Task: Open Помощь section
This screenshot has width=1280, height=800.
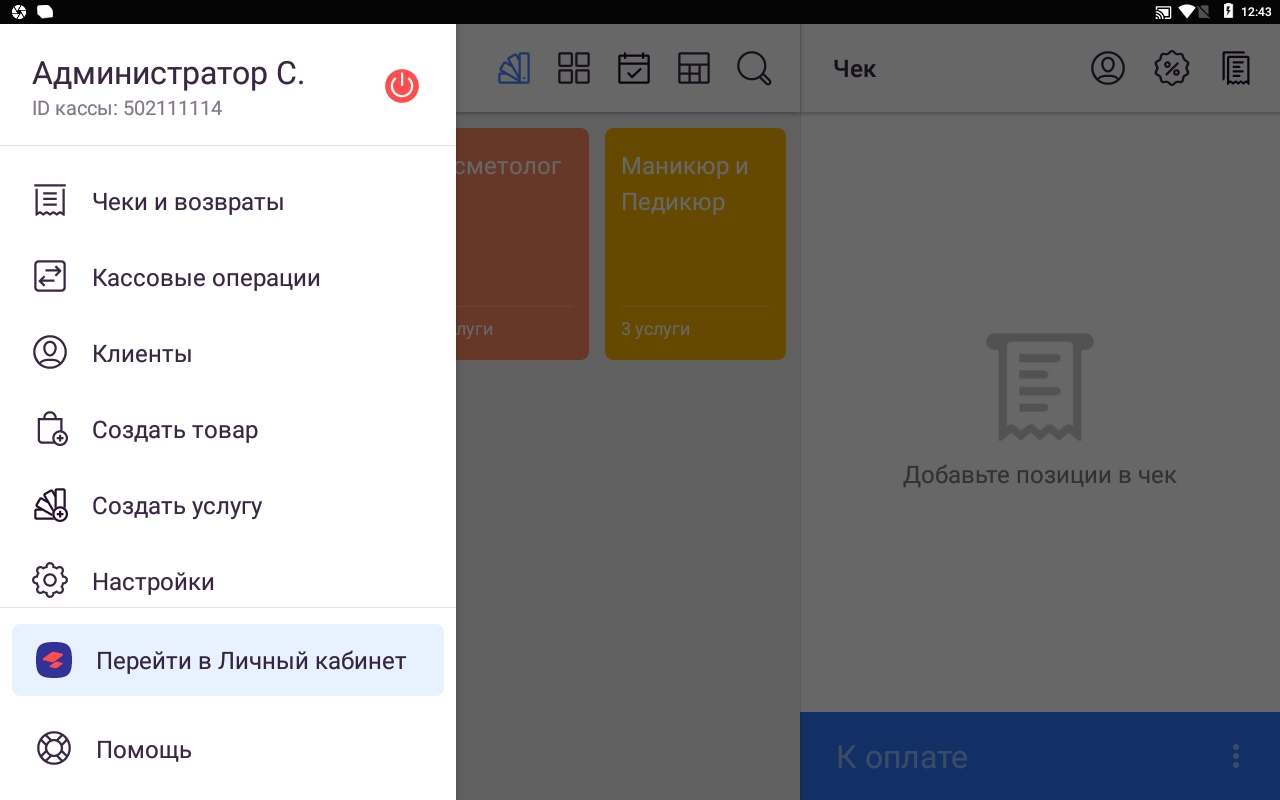Action: (228, 750)
